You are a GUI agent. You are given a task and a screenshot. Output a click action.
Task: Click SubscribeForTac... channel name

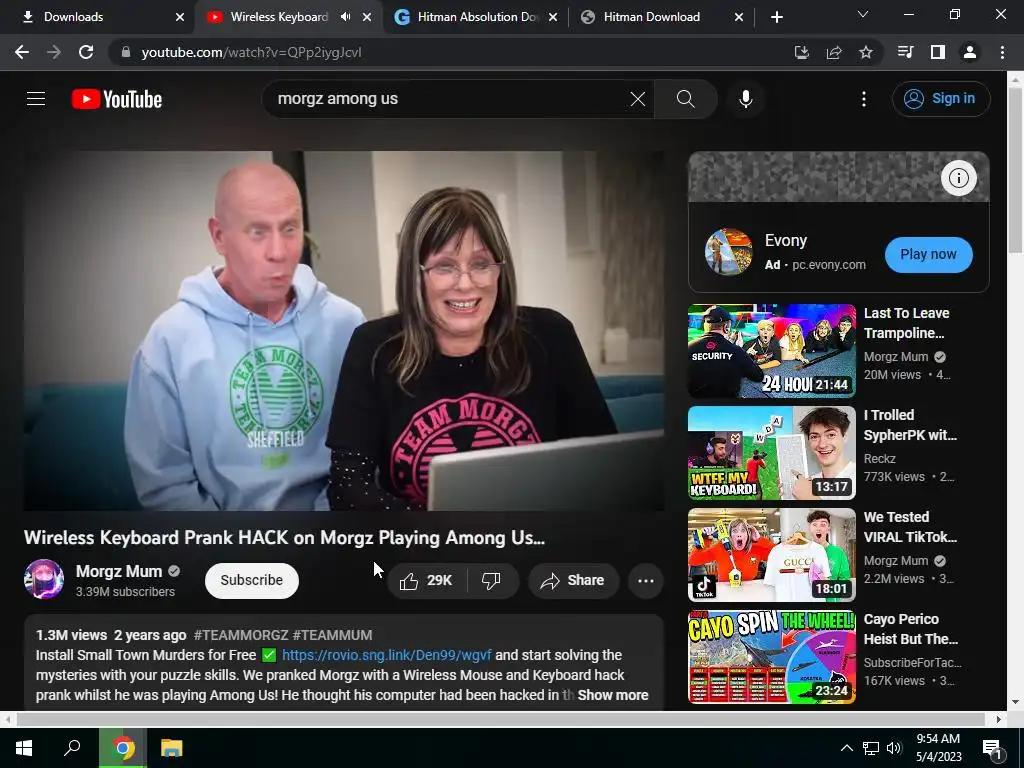(x=912, y=662)
